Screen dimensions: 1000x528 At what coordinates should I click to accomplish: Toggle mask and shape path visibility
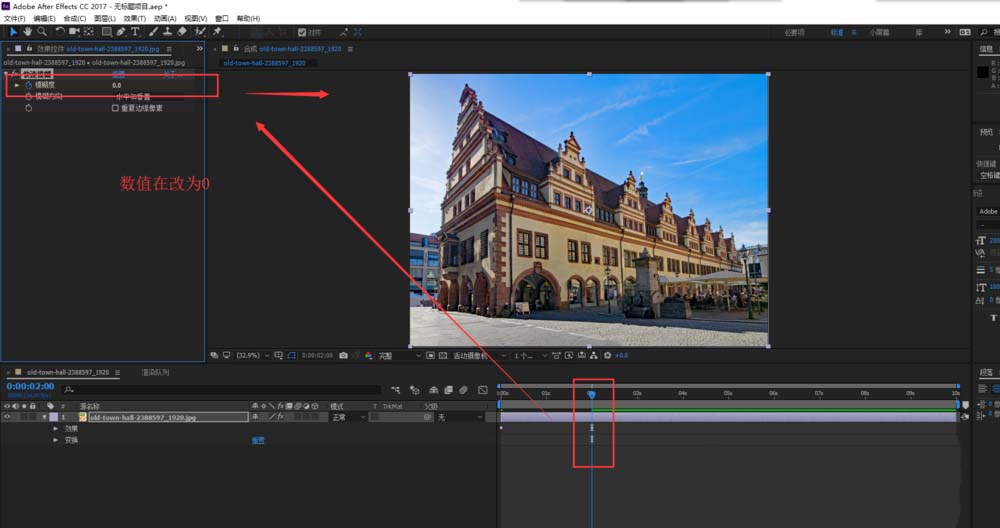coord(291,356)
